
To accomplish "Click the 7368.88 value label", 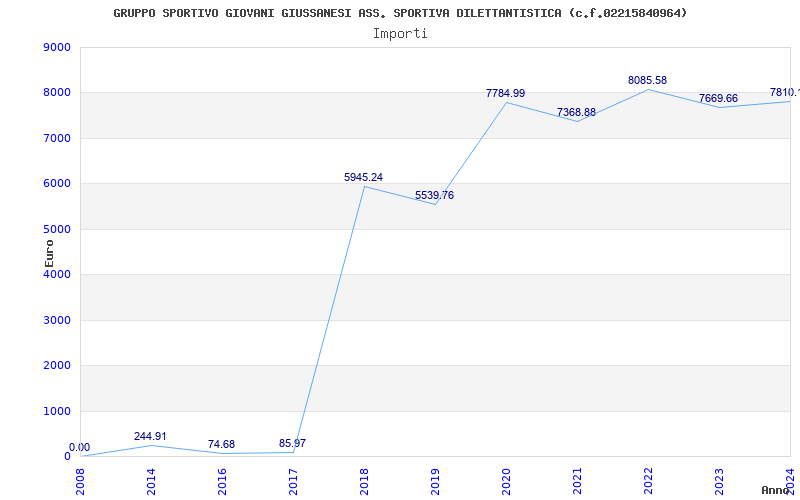I will coord(576,112).
